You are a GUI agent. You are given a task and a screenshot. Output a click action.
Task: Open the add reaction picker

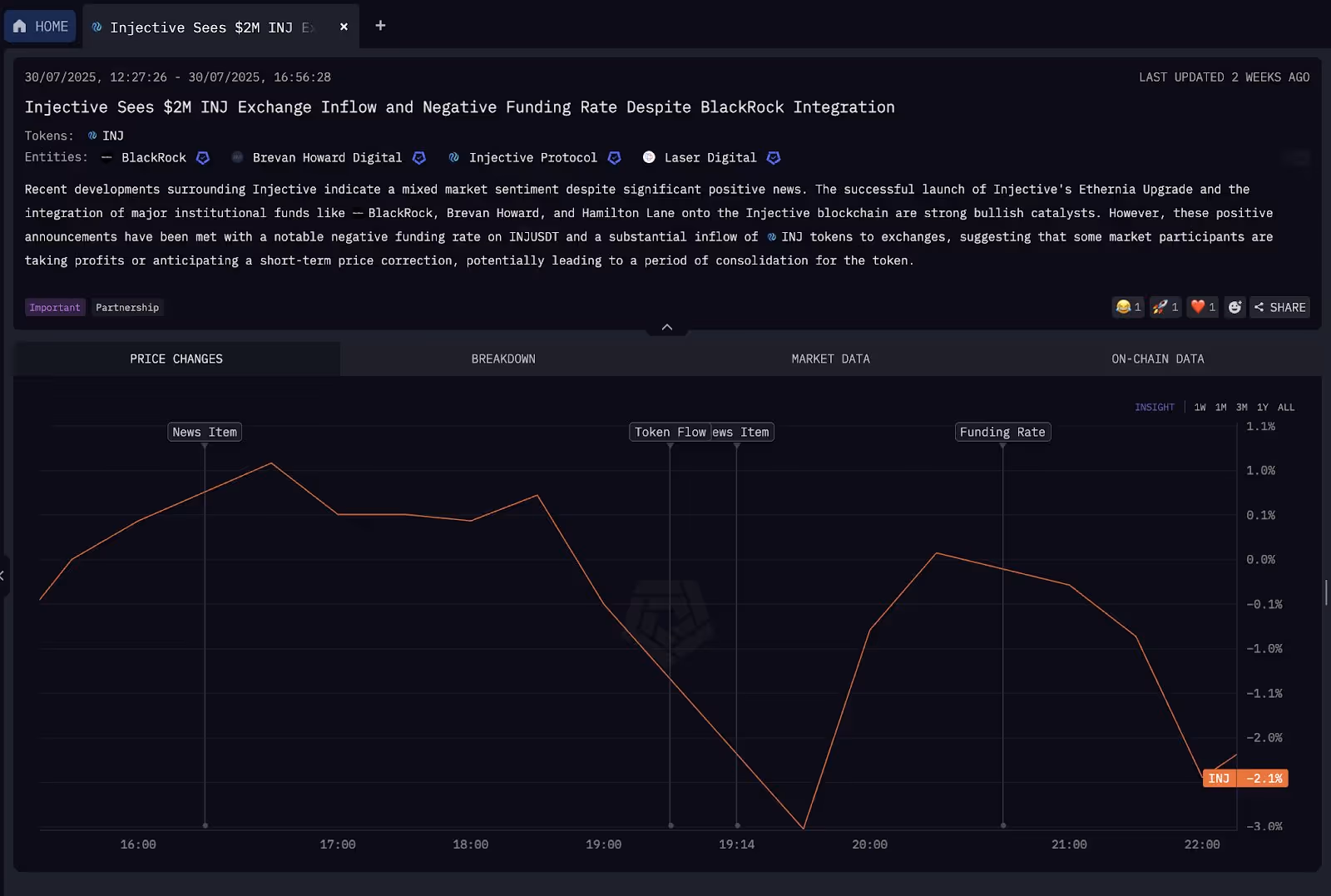(1235, 307)
